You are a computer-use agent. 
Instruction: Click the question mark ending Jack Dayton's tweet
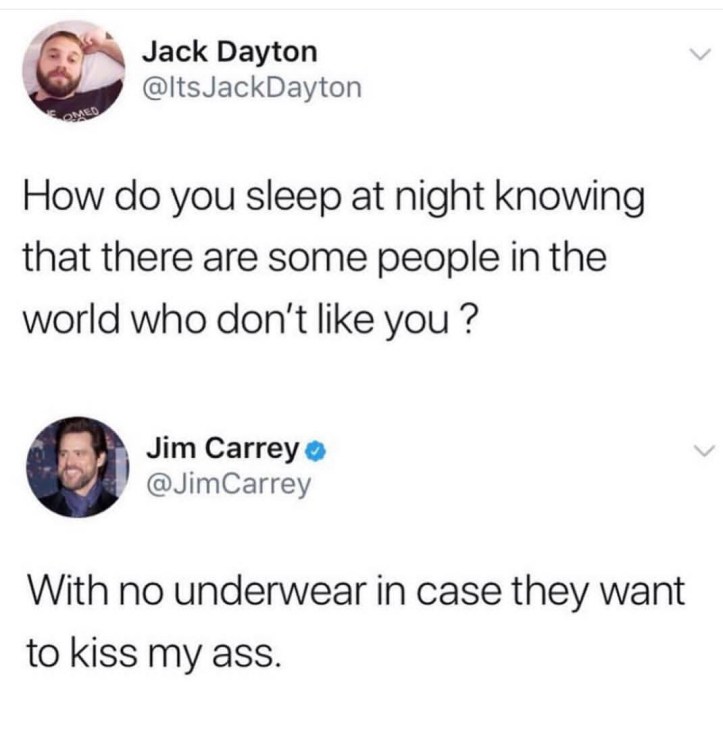472,318
